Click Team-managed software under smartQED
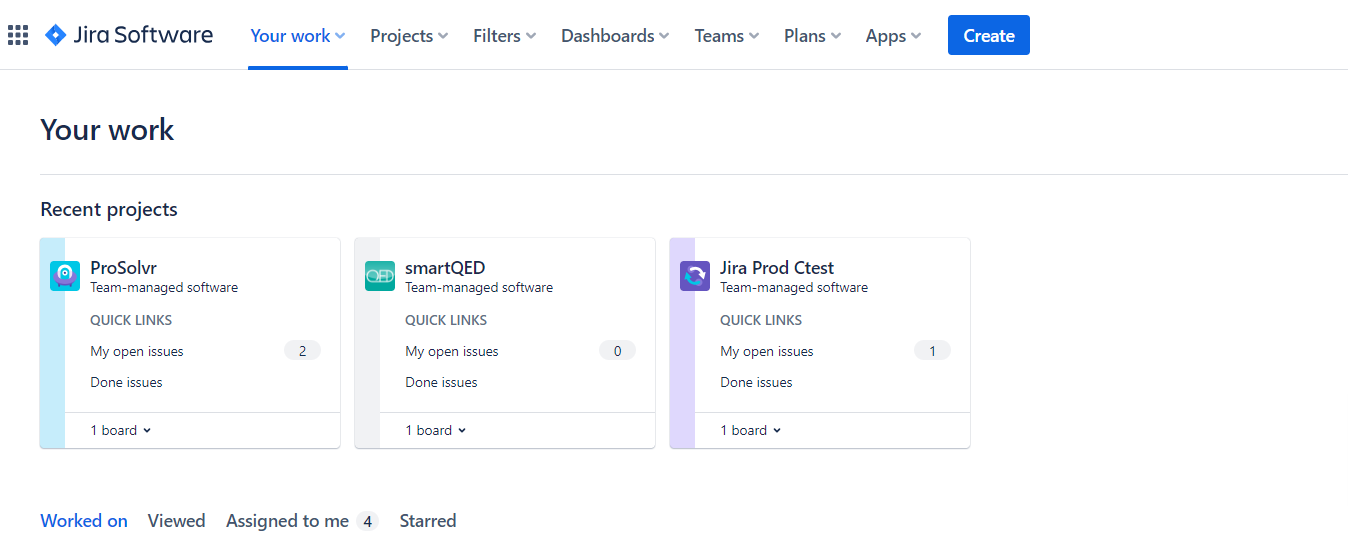Viewport: 1348px width, 538px height. 479,287
